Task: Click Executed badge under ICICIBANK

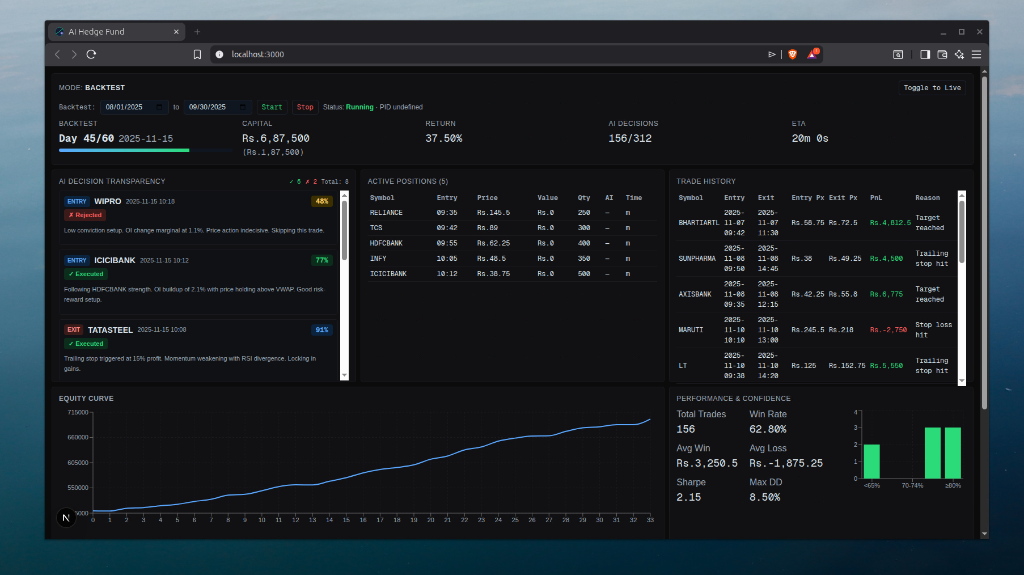Action: [x=86, y=274]
